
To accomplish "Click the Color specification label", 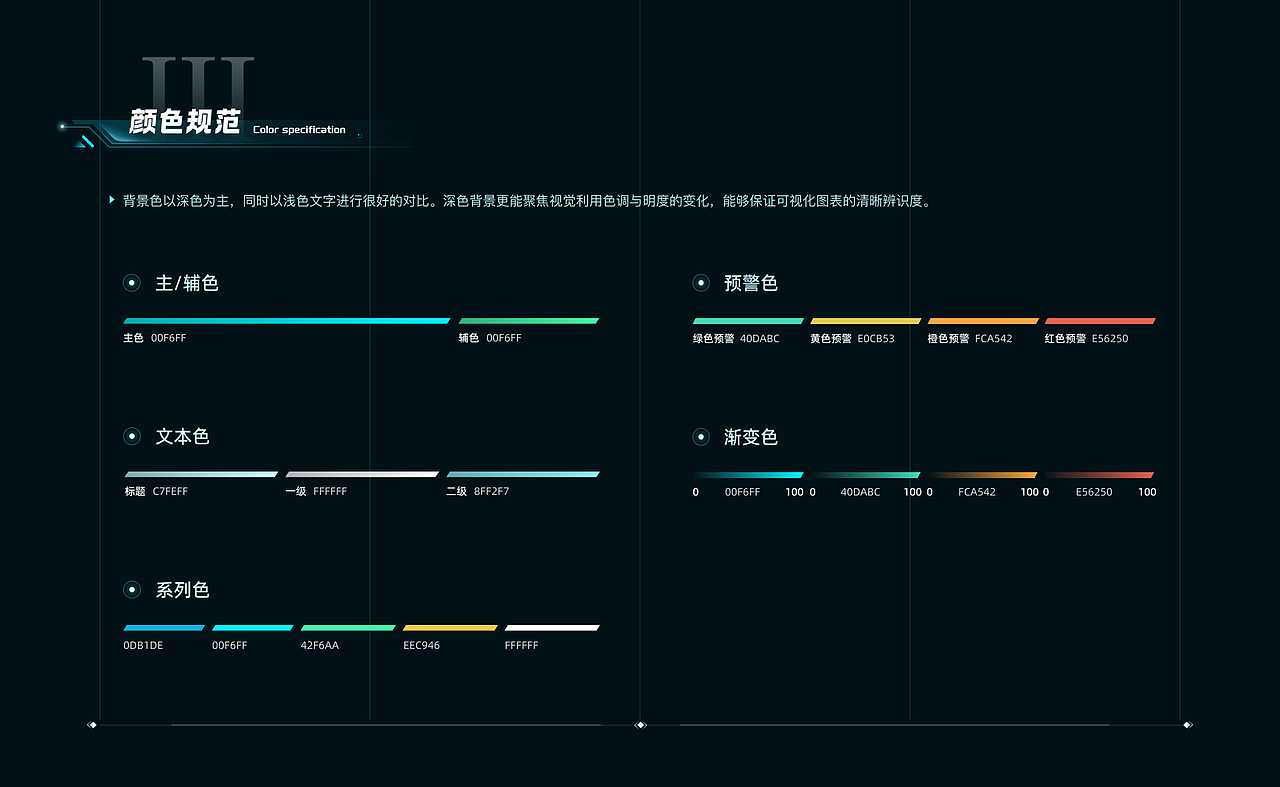I will click(299, 129).
